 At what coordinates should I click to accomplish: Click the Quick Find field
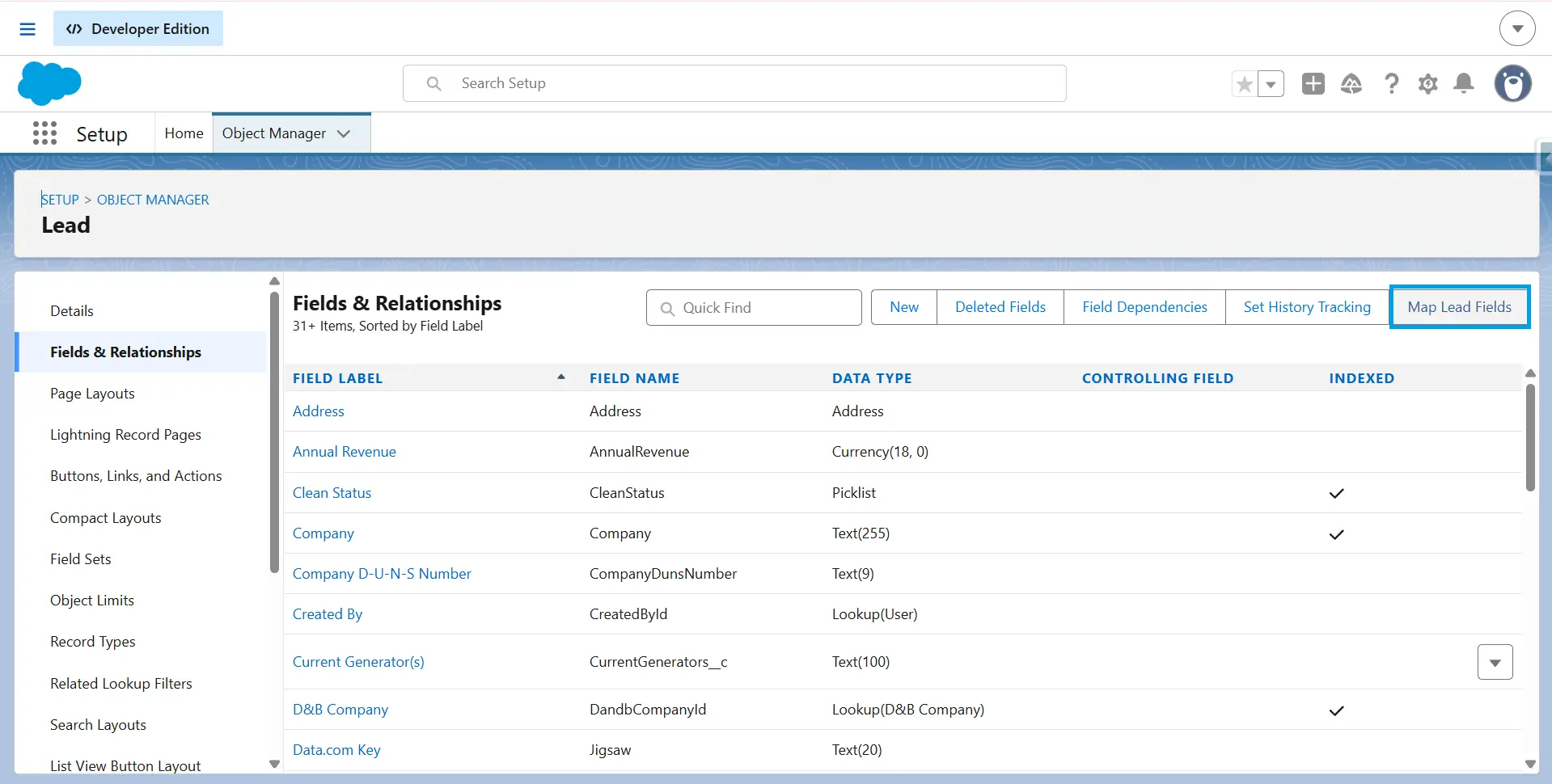point(754,308)
